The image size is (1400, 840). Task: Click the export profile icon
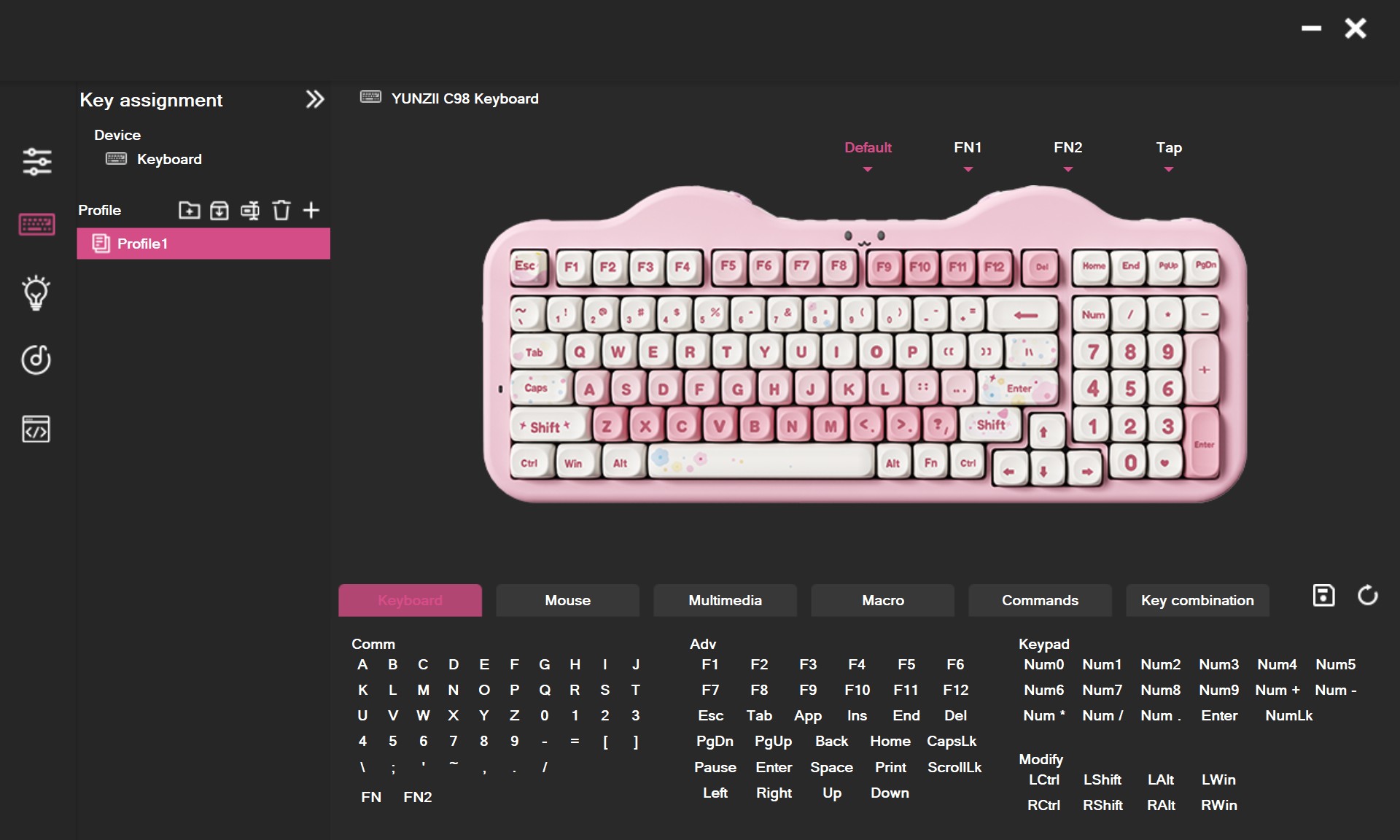(x=219, y=210)
